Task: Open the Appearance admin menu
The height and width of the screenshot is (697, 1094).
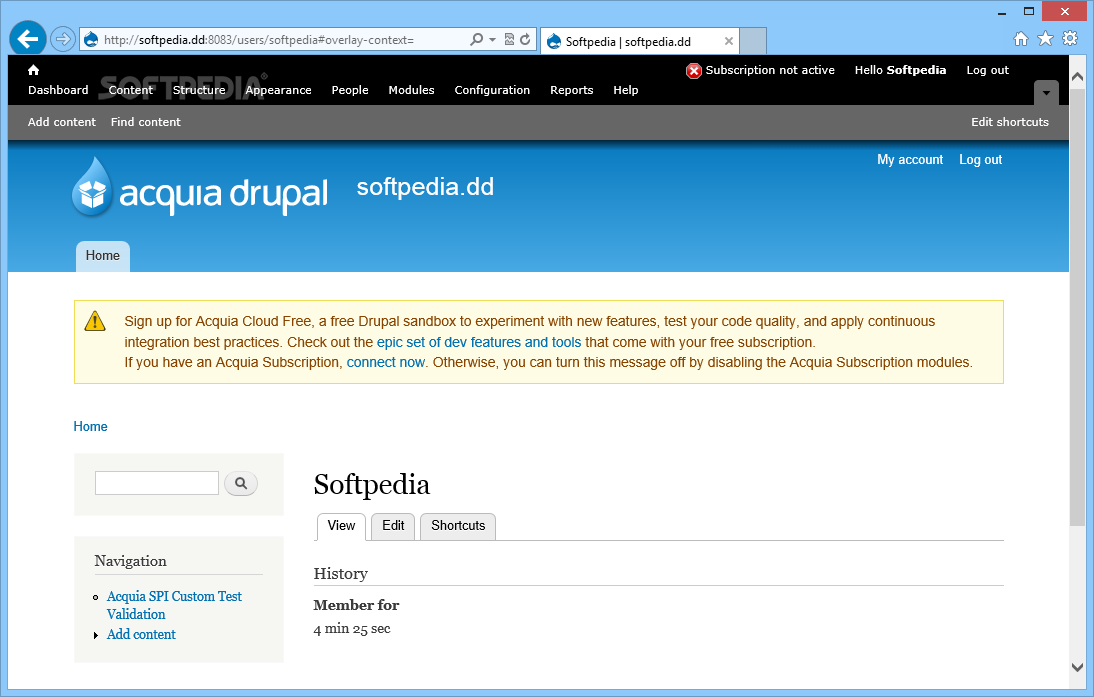Action: pos(278,90)
